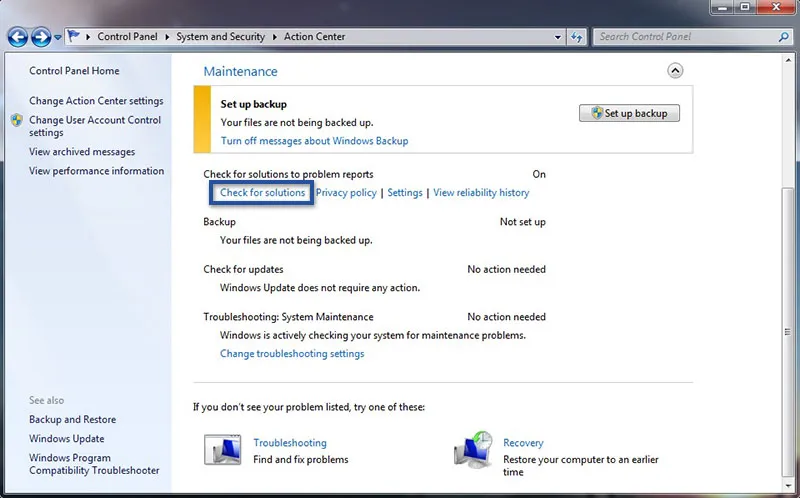800x498 pixels.
Task: Click the Back navigation arrow
Action: 17,37
